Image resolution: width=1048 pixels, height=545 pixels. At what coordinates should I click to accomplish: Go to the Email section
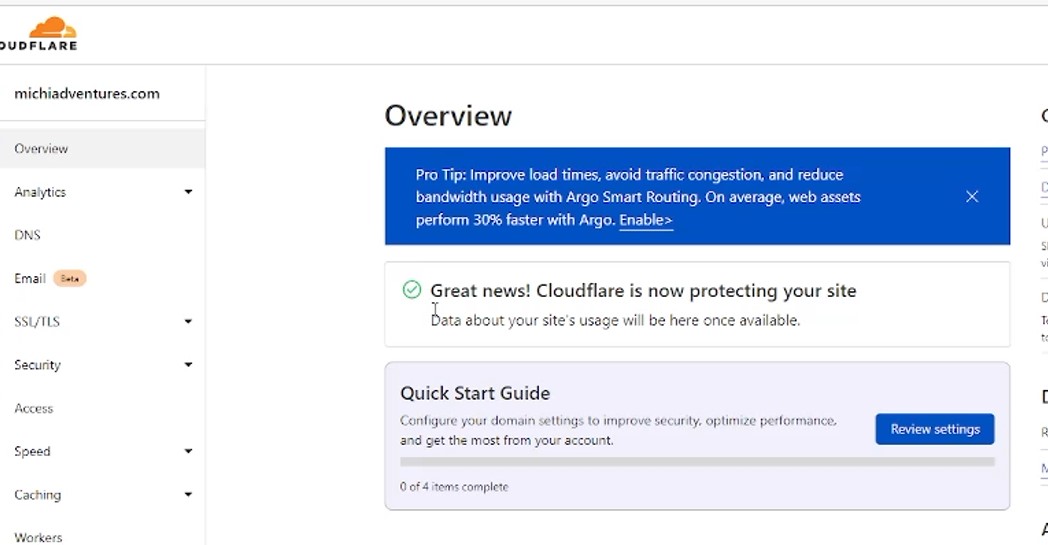pyautogui.click(x=29, y=278)
